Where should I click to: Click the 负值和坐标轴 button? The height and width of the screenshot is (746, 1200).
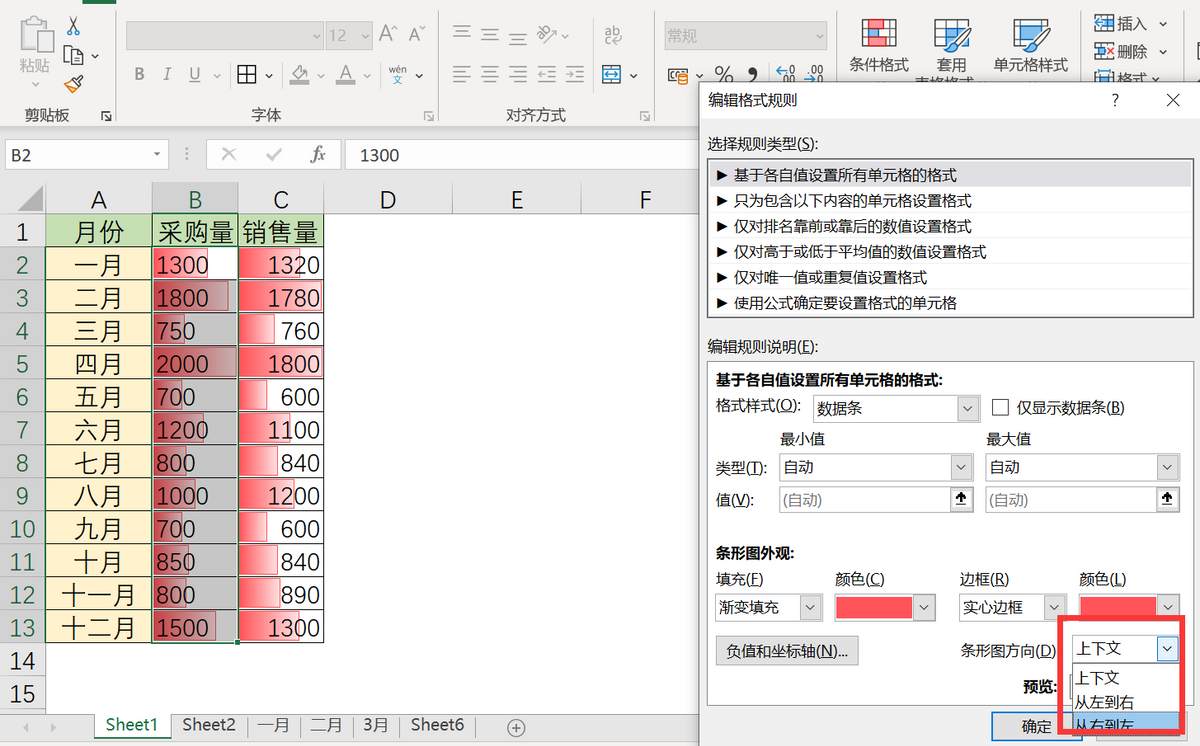coord(787,651)
